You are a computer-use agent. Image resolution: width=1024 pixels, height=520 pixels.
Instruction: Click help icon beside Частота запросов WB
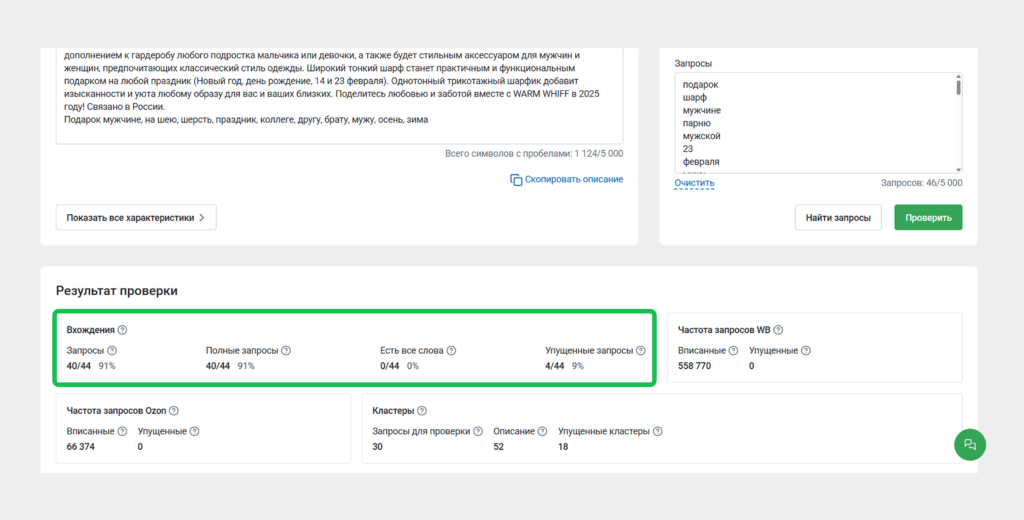coord(778,330)
